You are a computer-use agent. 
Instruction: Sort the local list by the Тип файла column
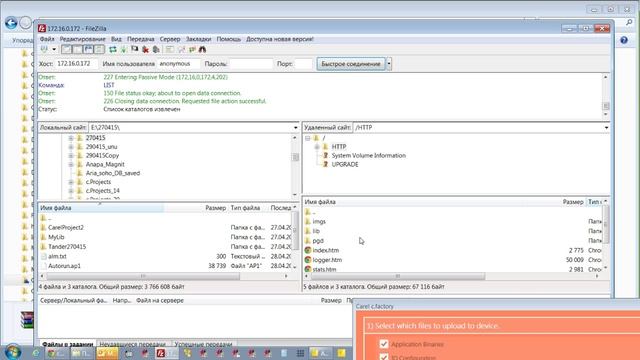(x=245, y=208)
